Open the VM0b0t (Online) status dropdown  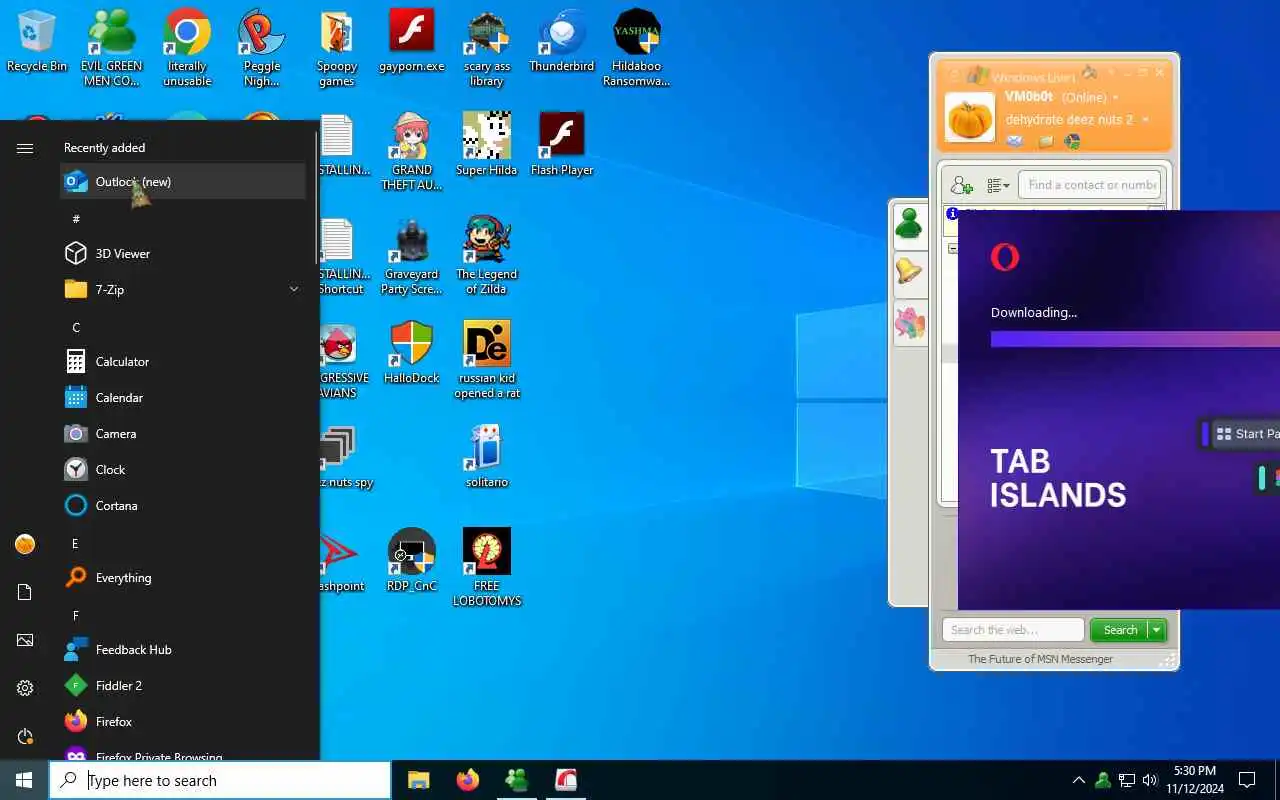[x=1115, y=98]
